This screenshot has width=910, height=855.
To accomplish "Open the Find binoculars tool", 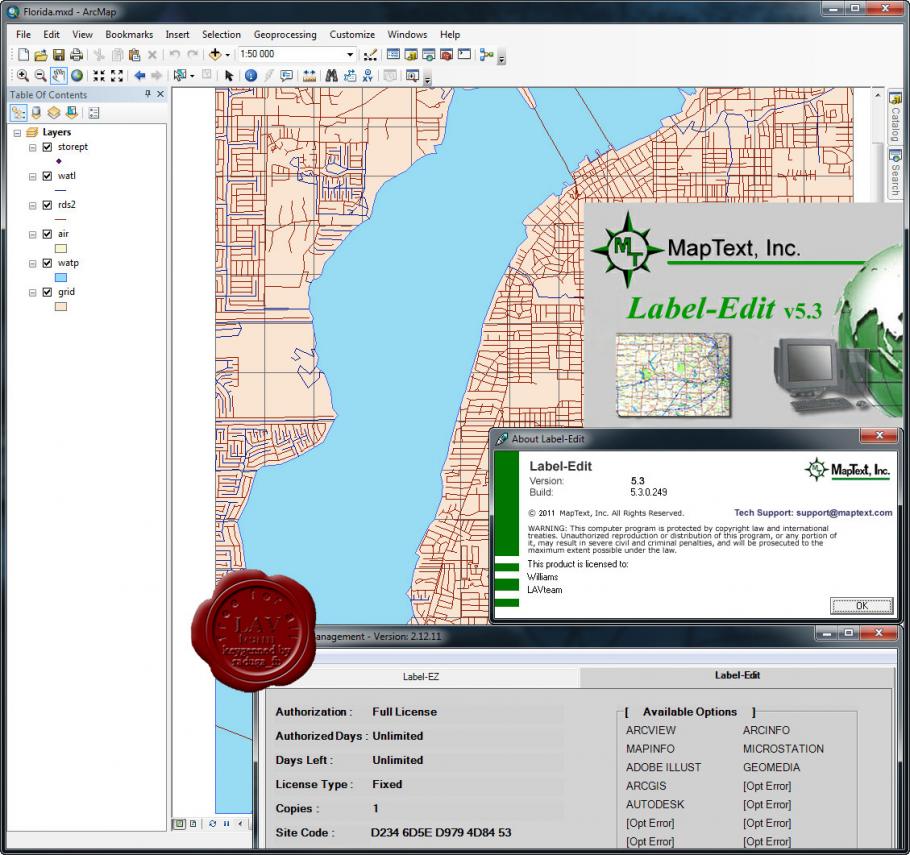I will coord(330,75).
